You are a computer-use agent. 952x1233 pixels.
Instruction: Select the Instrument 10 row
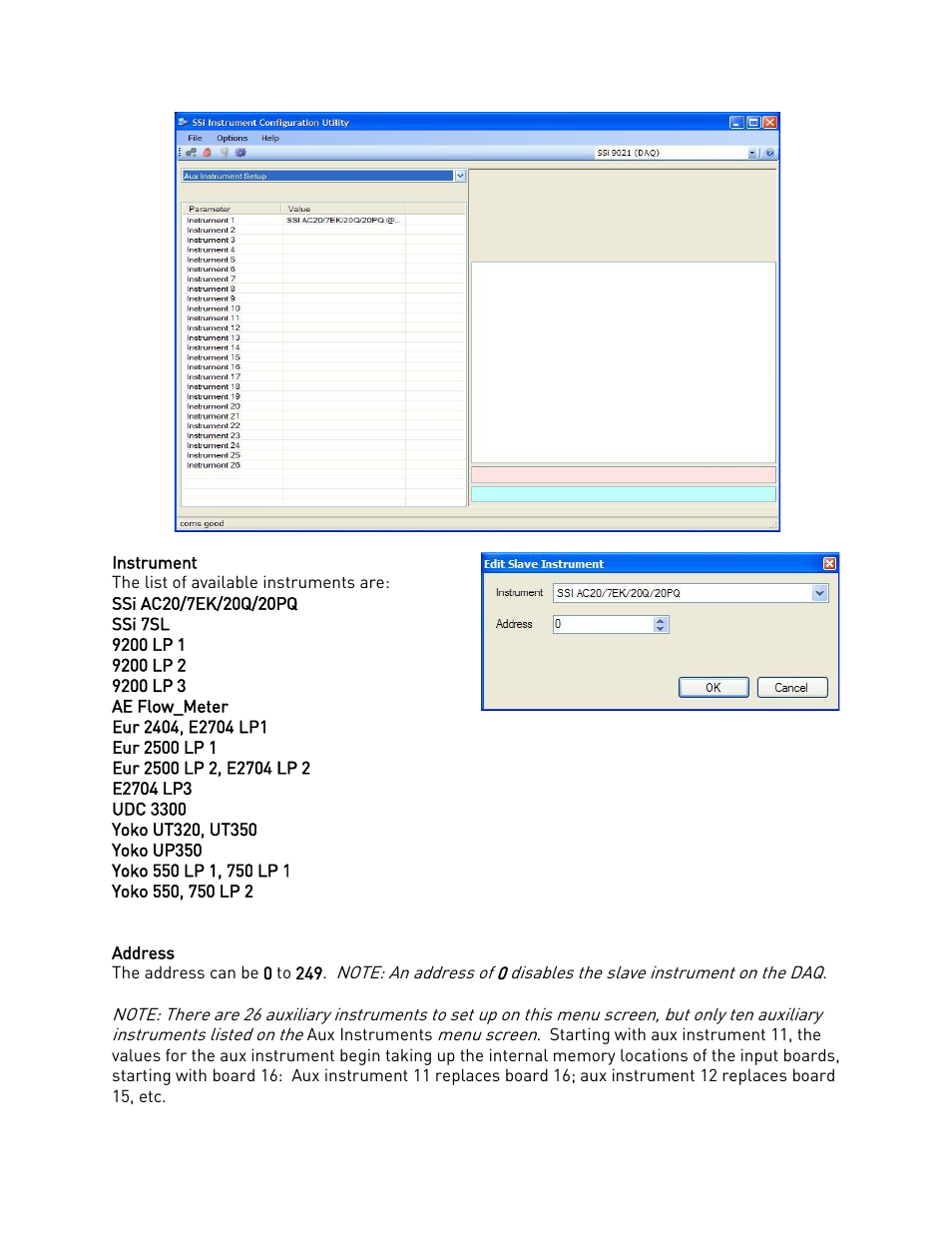pos(323,308)
